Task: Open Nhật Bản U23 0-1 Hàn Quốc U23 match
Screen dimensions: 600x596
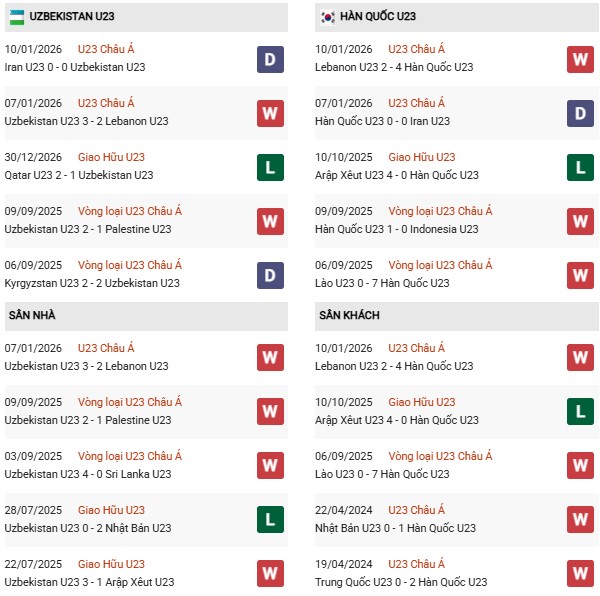Action: pos(394,528)
